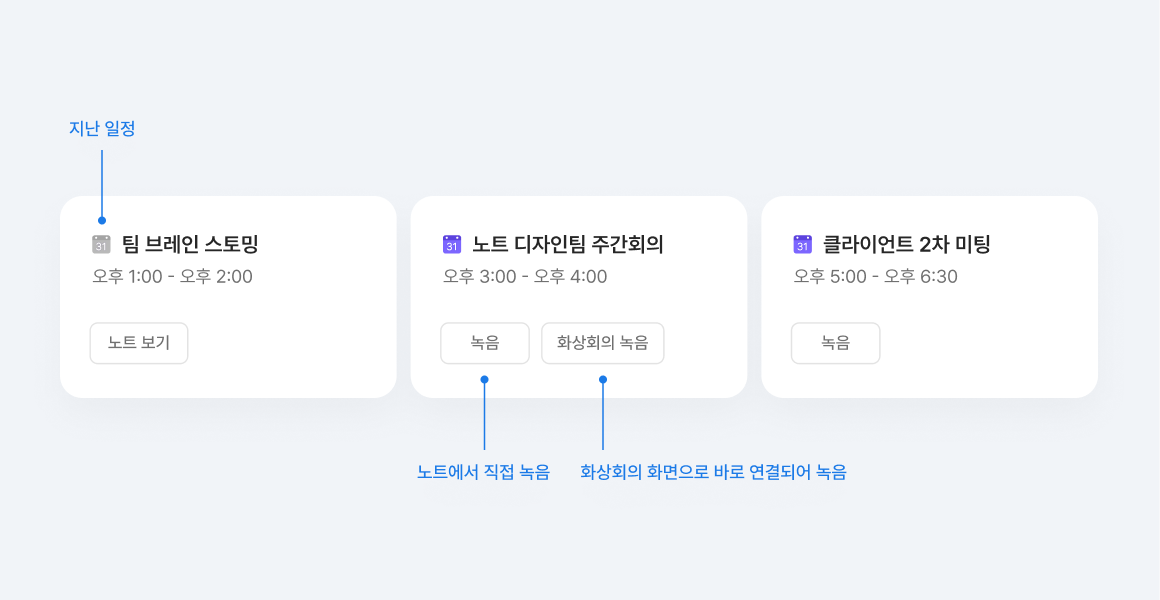Click the 화상회의 화면으로 바로 연결되어 녹음 label
This screenshot has height=600, width=1160.
716,471
